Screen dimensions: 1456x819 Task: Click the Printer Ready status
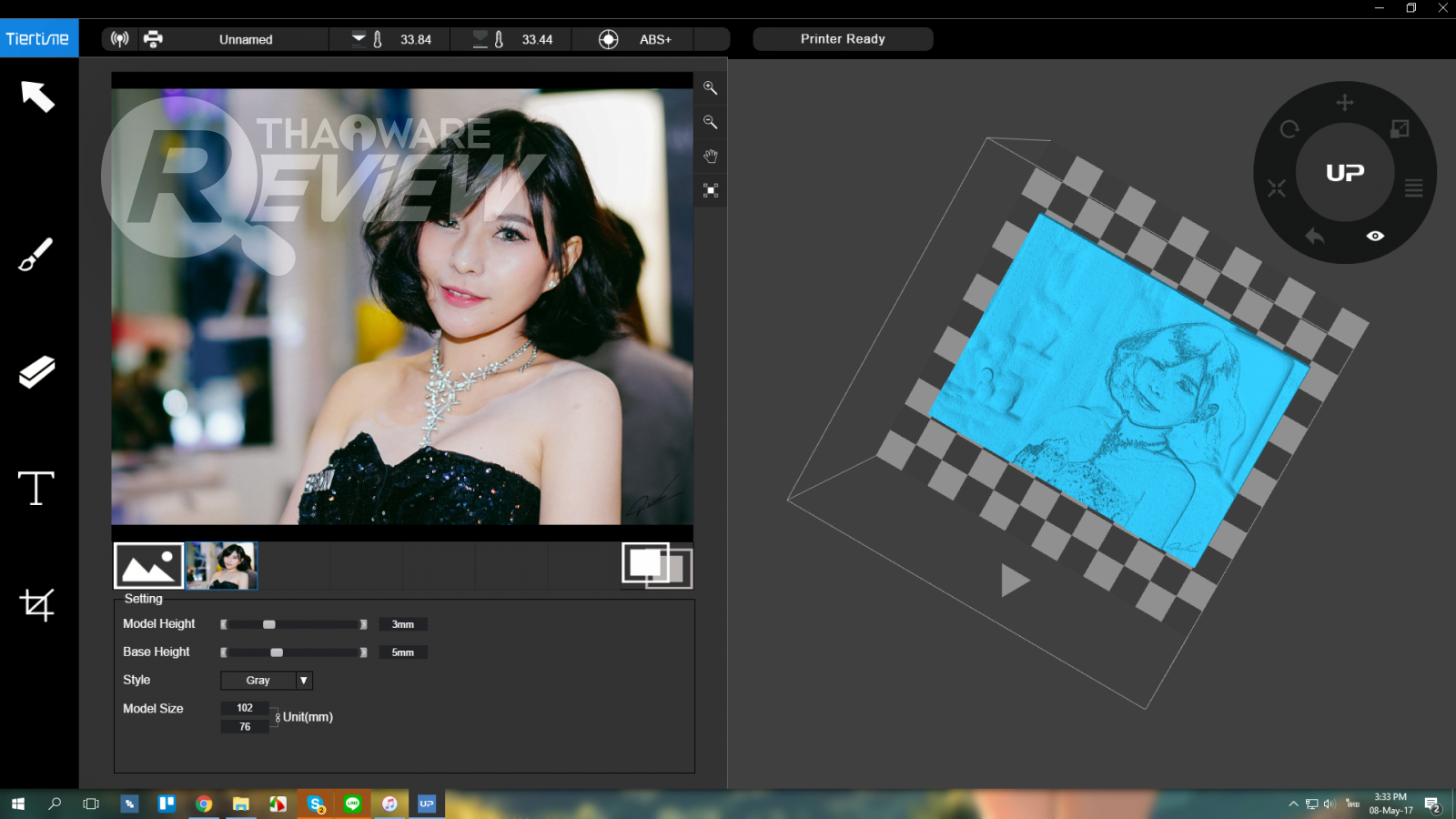coord(843,39)
